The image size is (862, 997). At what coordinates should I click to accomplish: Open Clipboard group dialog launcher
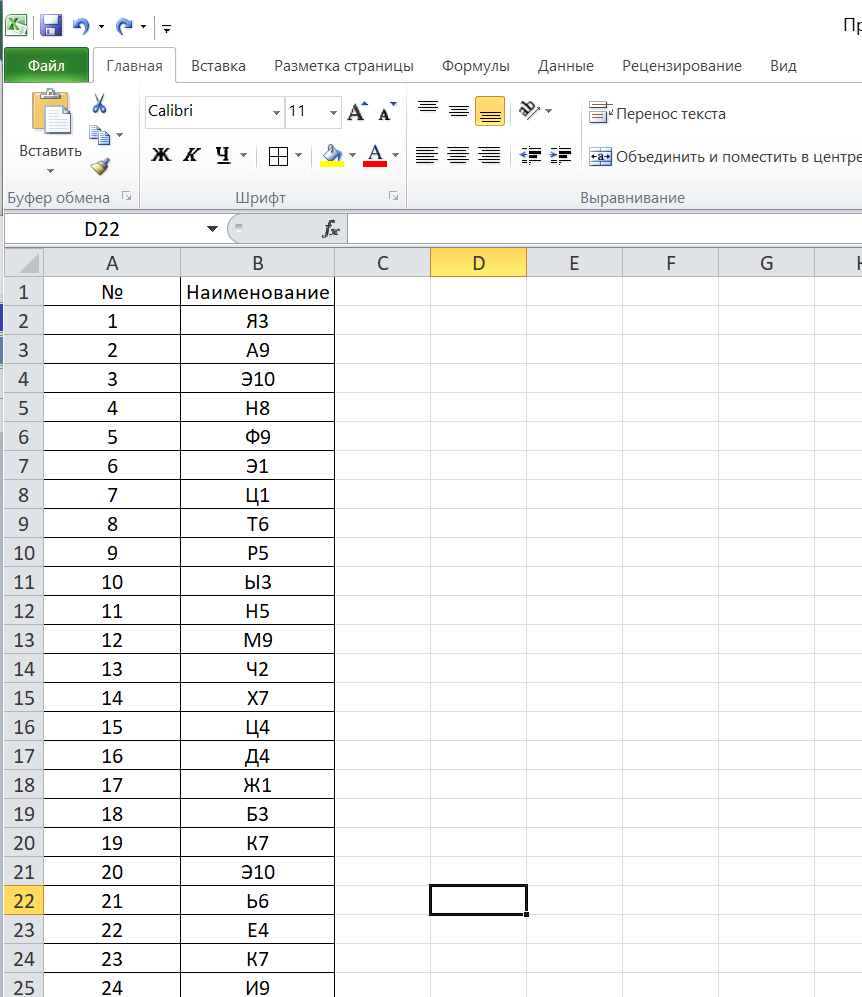click(127, 197)
